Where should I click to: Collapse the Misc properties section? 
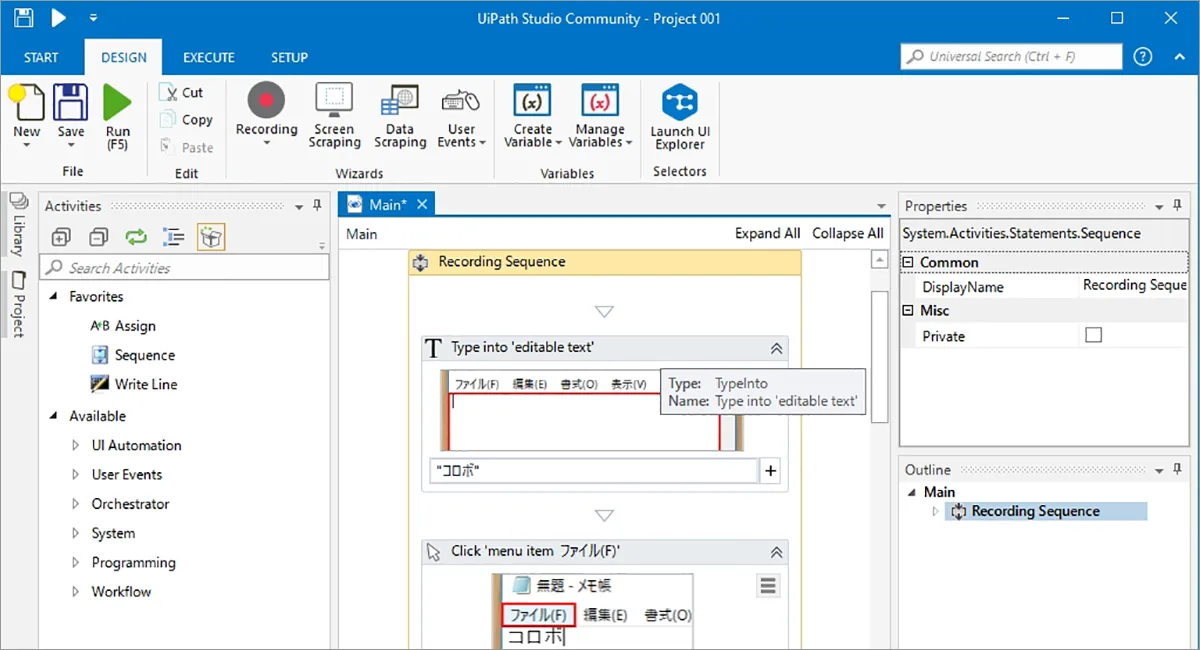click(909, 310)
